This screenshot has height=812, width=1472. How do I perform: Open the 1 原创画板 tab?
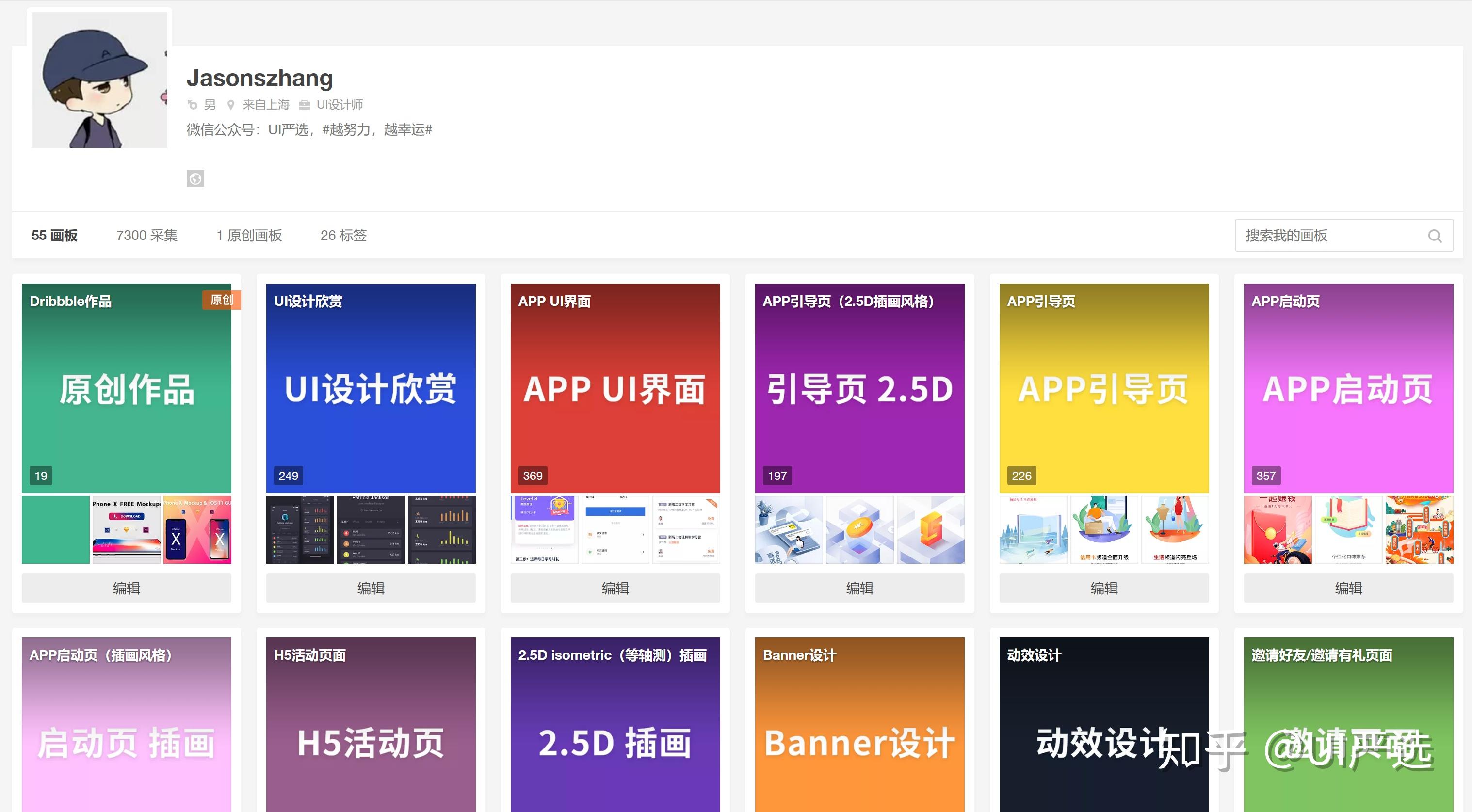249,235
